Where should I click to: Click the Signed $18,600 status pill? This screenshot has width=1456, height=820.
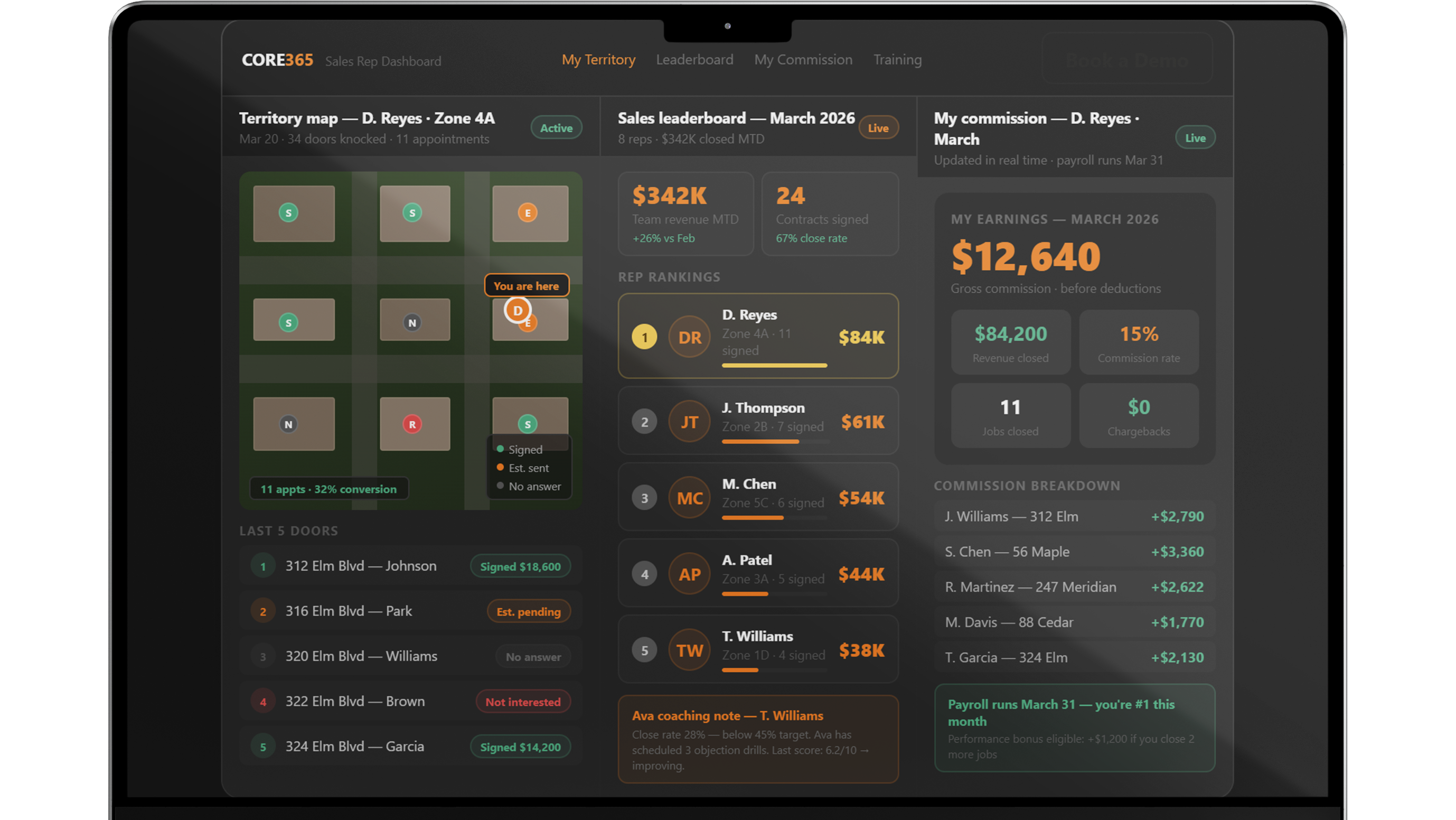pyautogui.click(x=520, y=566)
